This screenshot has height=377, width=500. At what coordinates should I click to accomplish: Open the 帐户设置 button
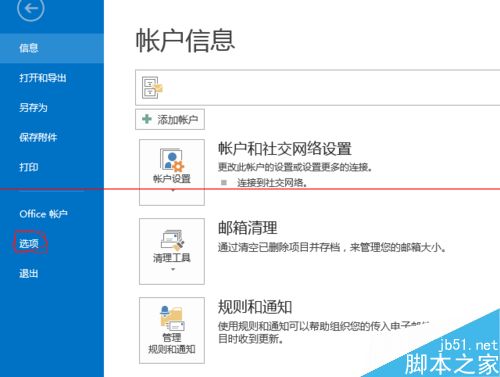click(172, 172)
